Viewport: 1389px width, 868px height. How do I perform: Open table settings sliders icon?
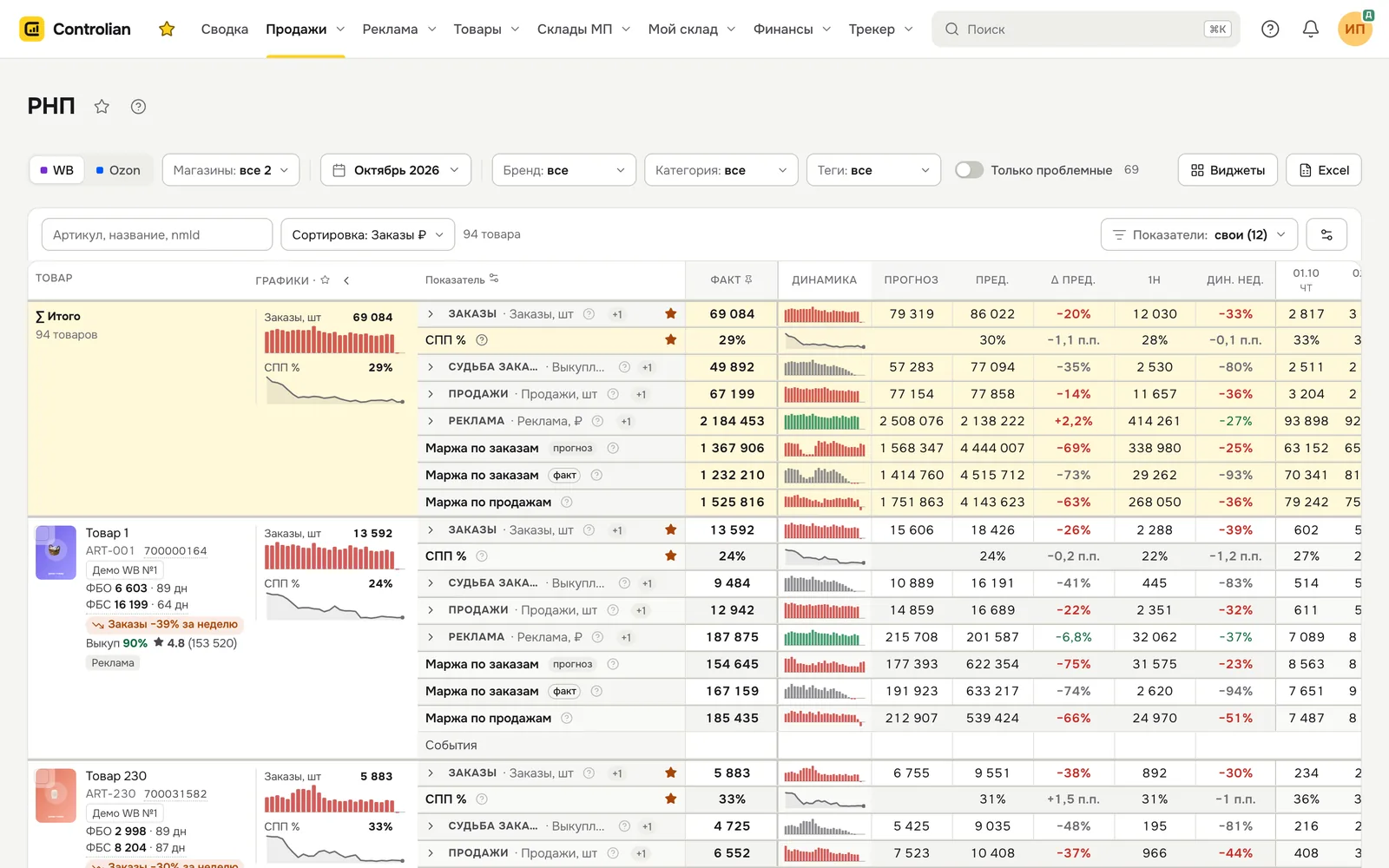(x=1326, y=234)
